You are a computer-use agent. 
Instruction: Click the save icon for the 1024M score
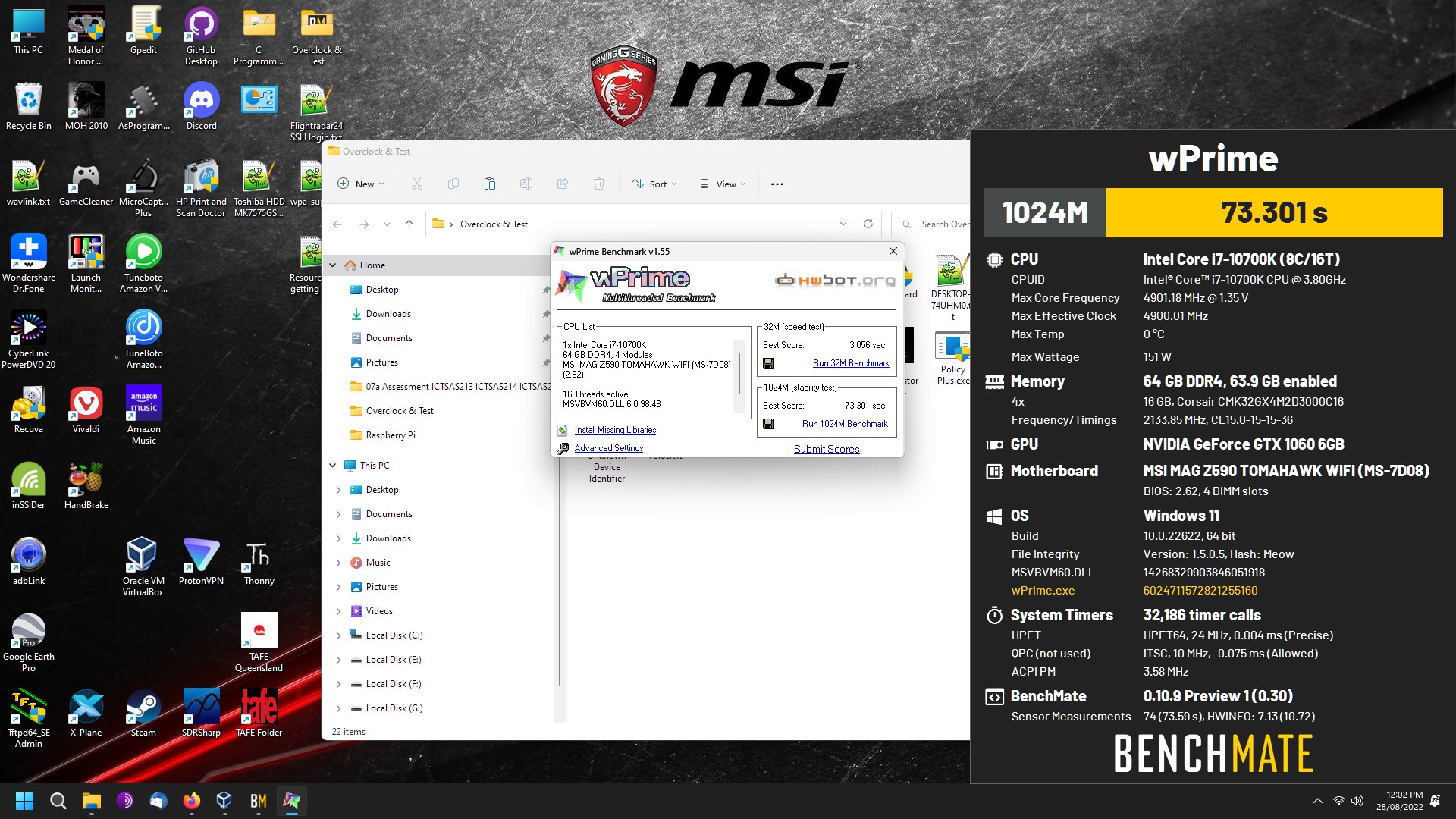click(x=768, y=424)
